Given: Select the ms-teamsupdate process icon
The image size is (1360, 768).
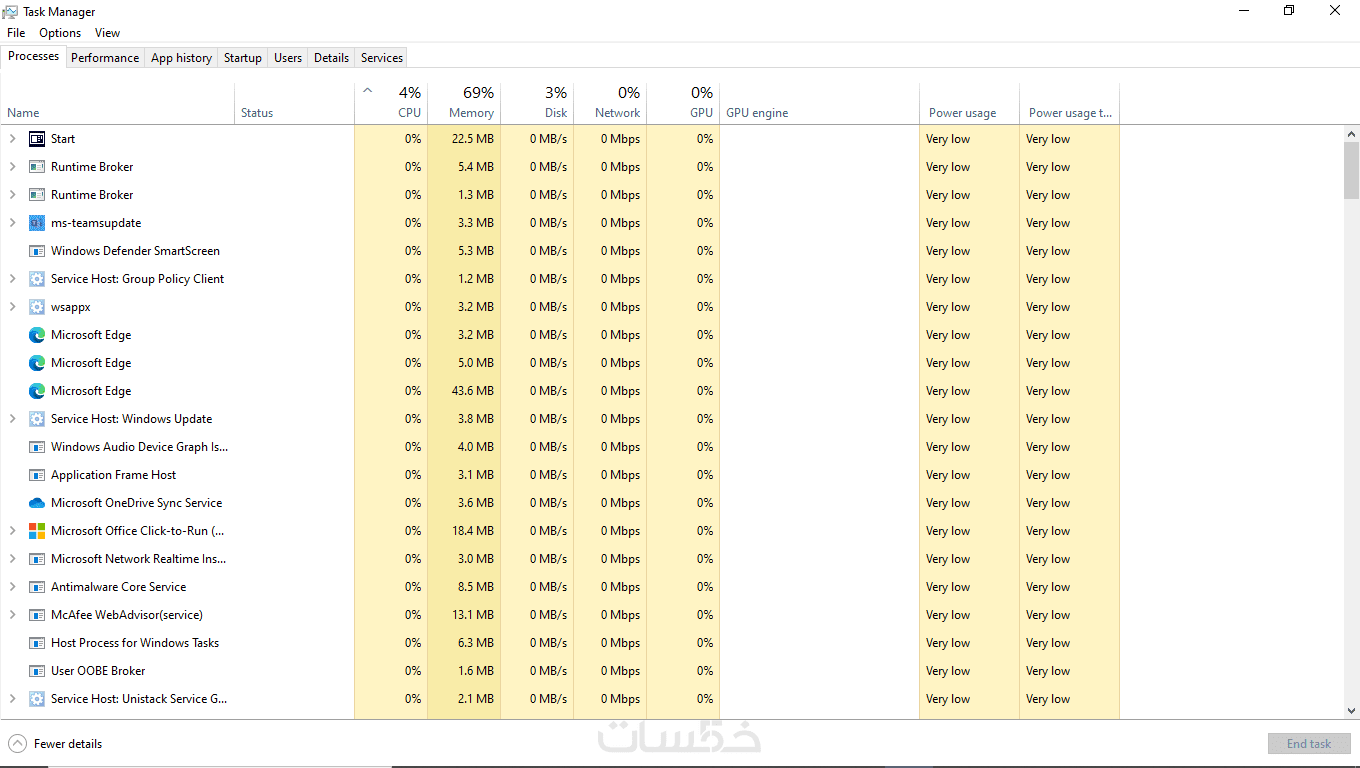Looking at the screenshot, I should click(37, 223).
